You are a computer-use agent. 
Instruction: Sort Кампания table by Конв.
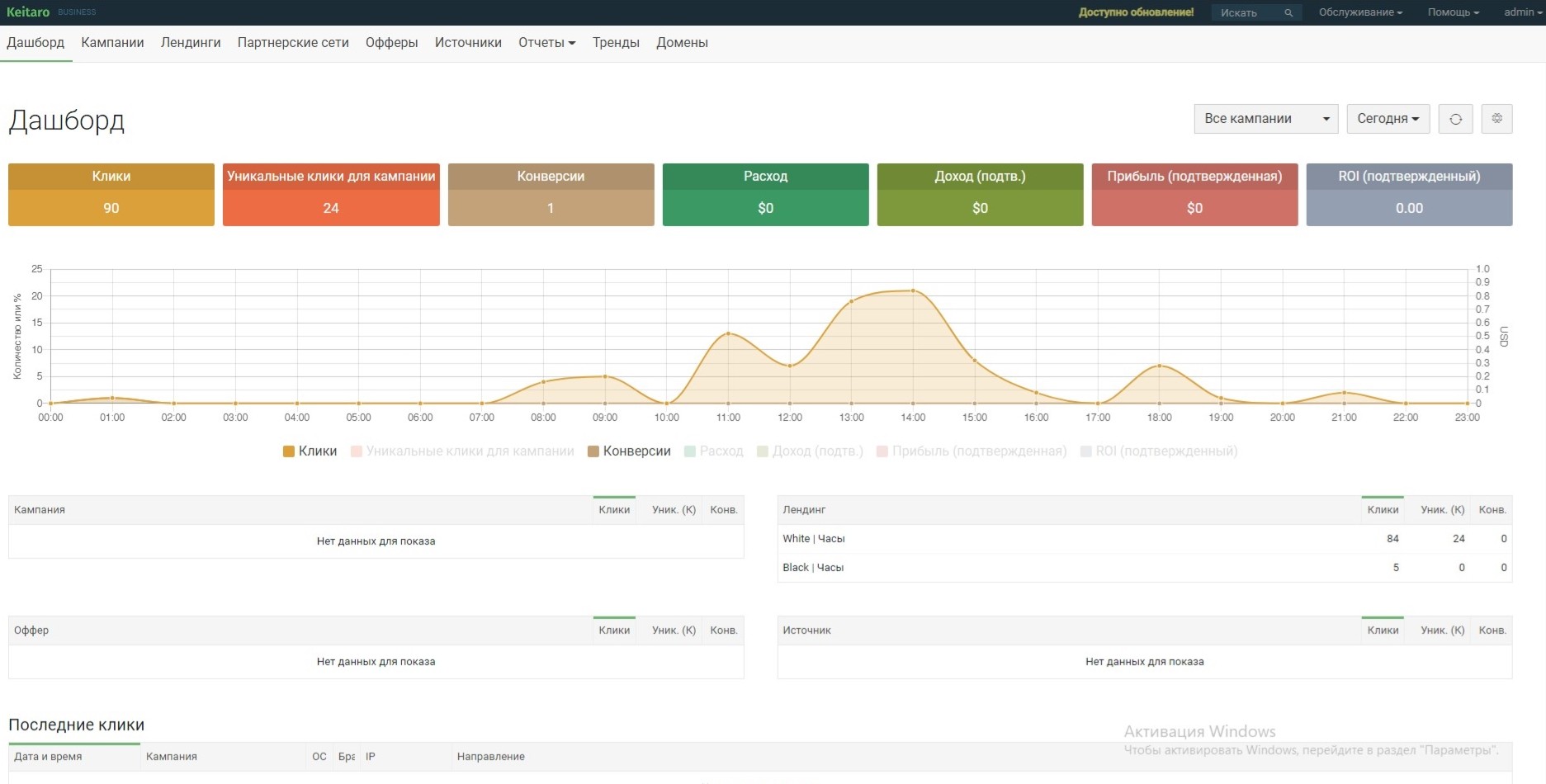click(x=724, y=510)
